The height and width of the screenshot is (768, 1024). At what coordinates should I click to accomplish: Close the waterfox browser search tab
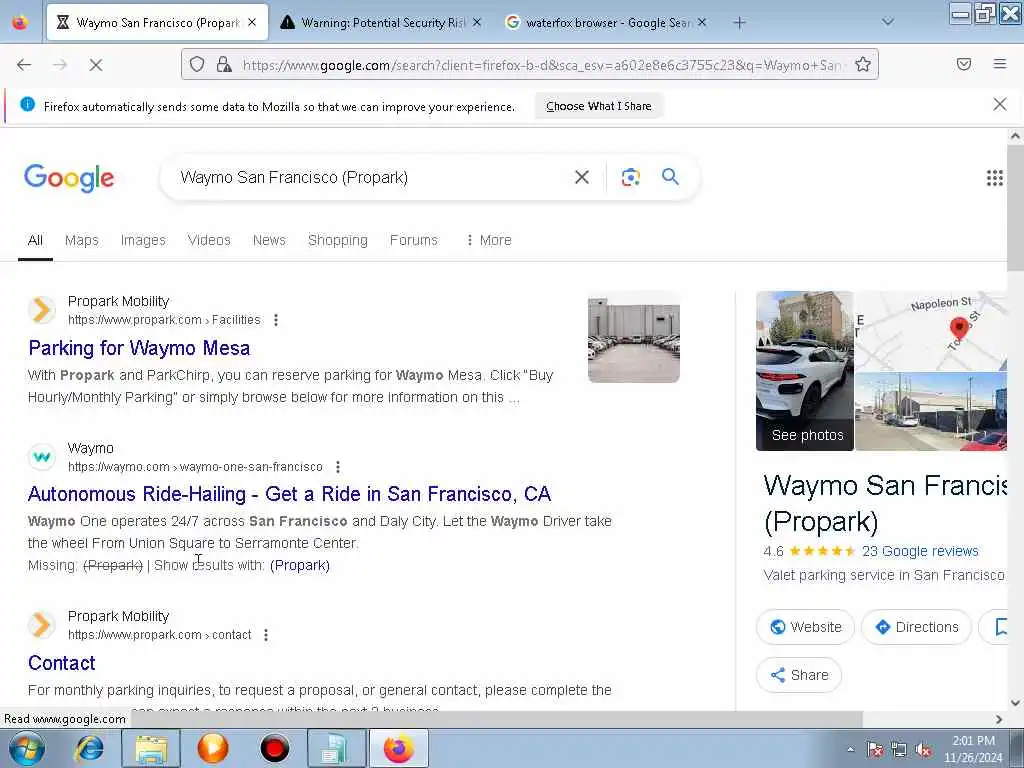click(701, 22)
